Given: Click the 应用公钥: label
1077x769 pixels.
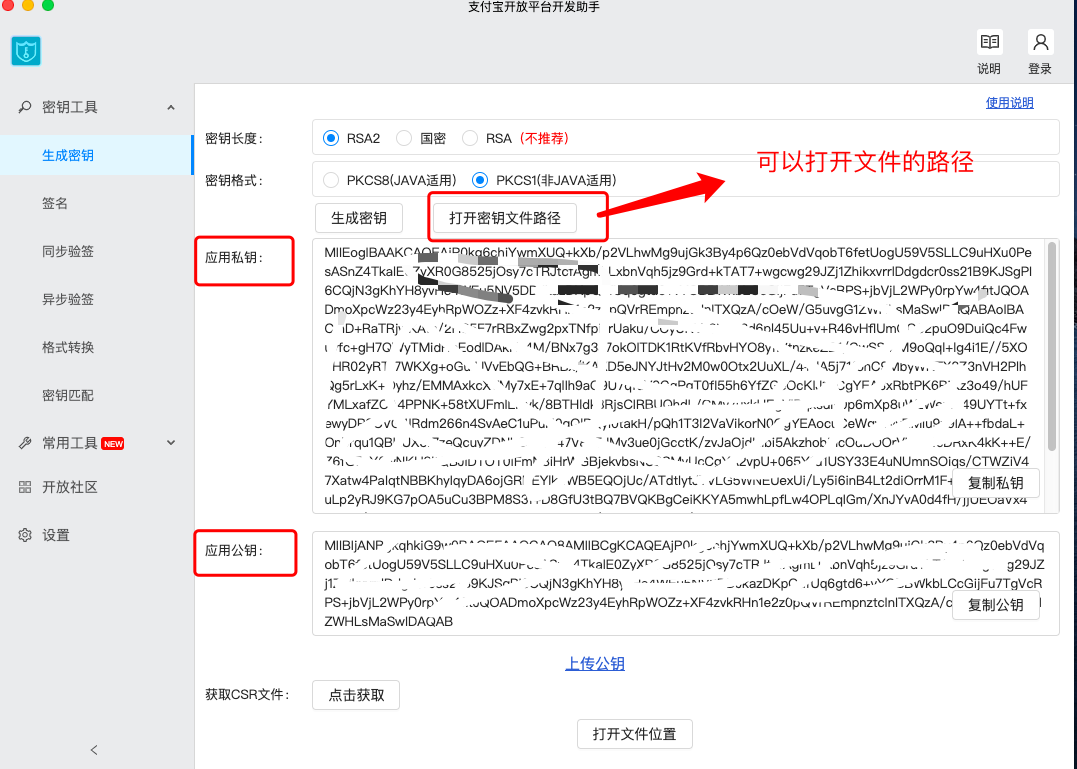Looking at the screenshot, I should click(x=234, y=551).
